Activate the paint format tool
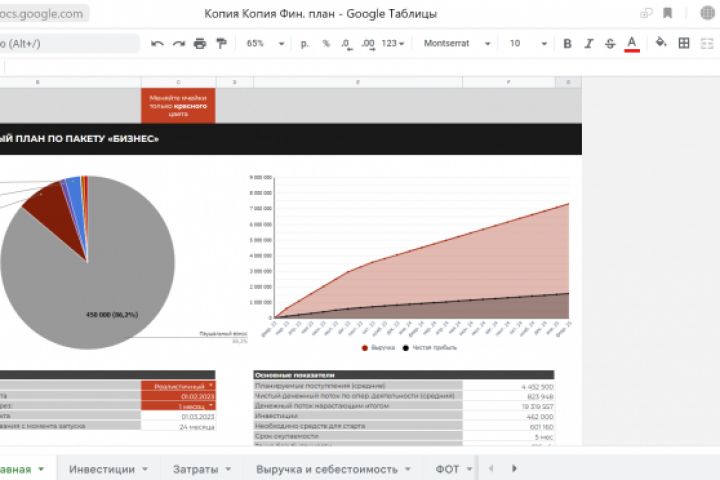The image size is (720, 480). pos(221,44)
